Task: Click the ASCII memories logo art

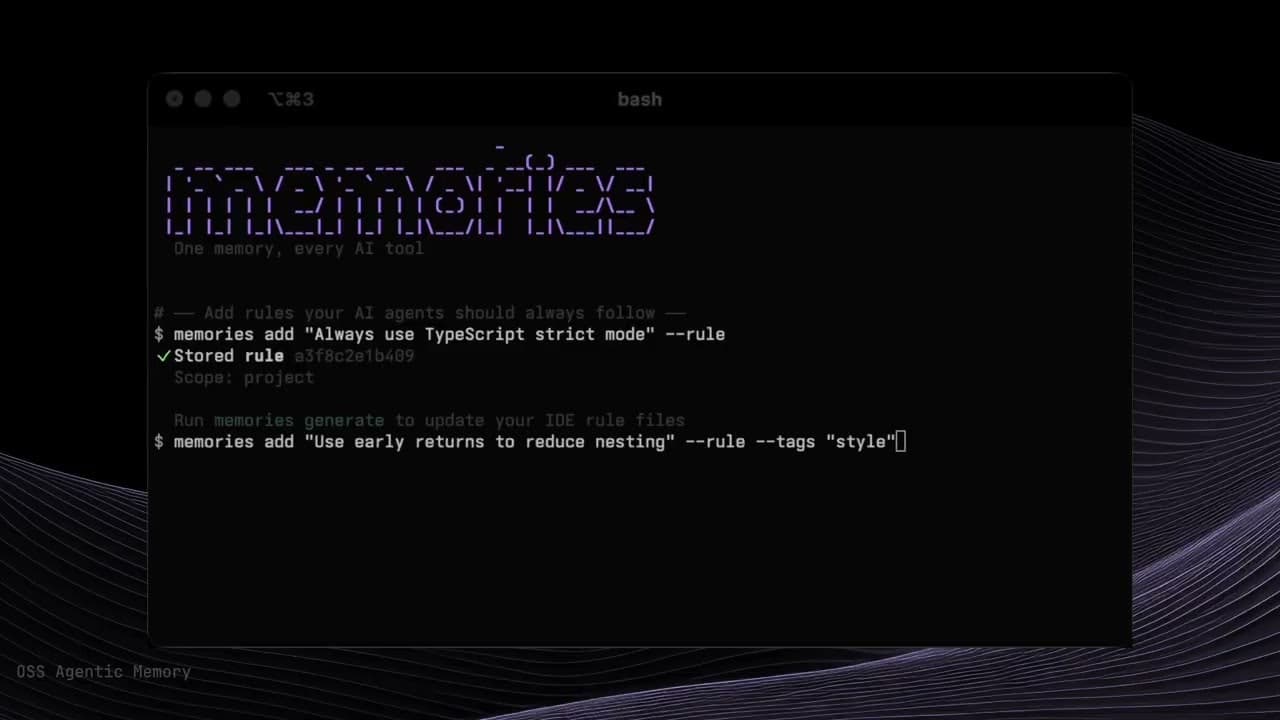Action: pyautogui.click(x=410, y=195)
